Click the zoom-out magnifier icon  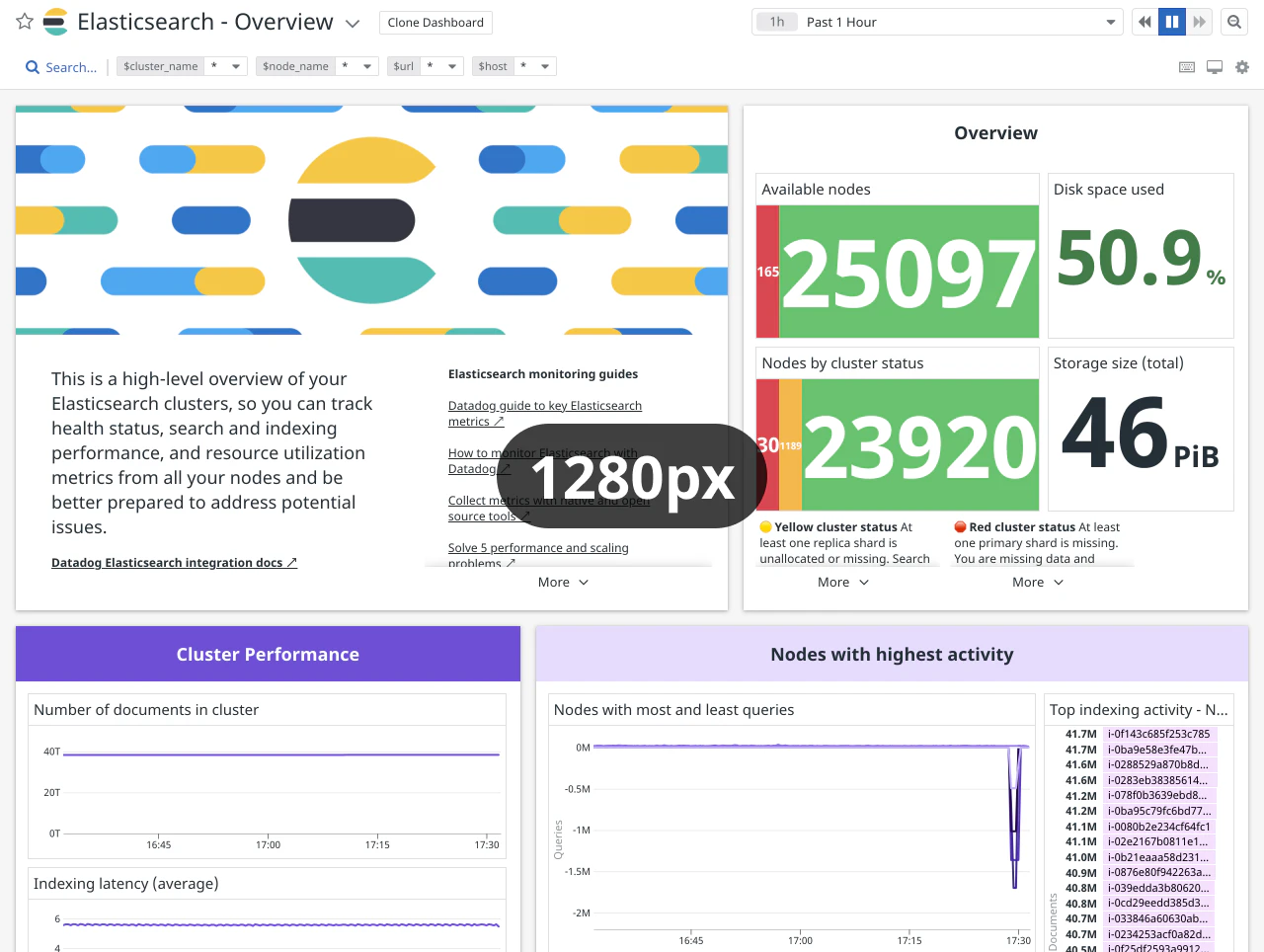click(1234, 22)
